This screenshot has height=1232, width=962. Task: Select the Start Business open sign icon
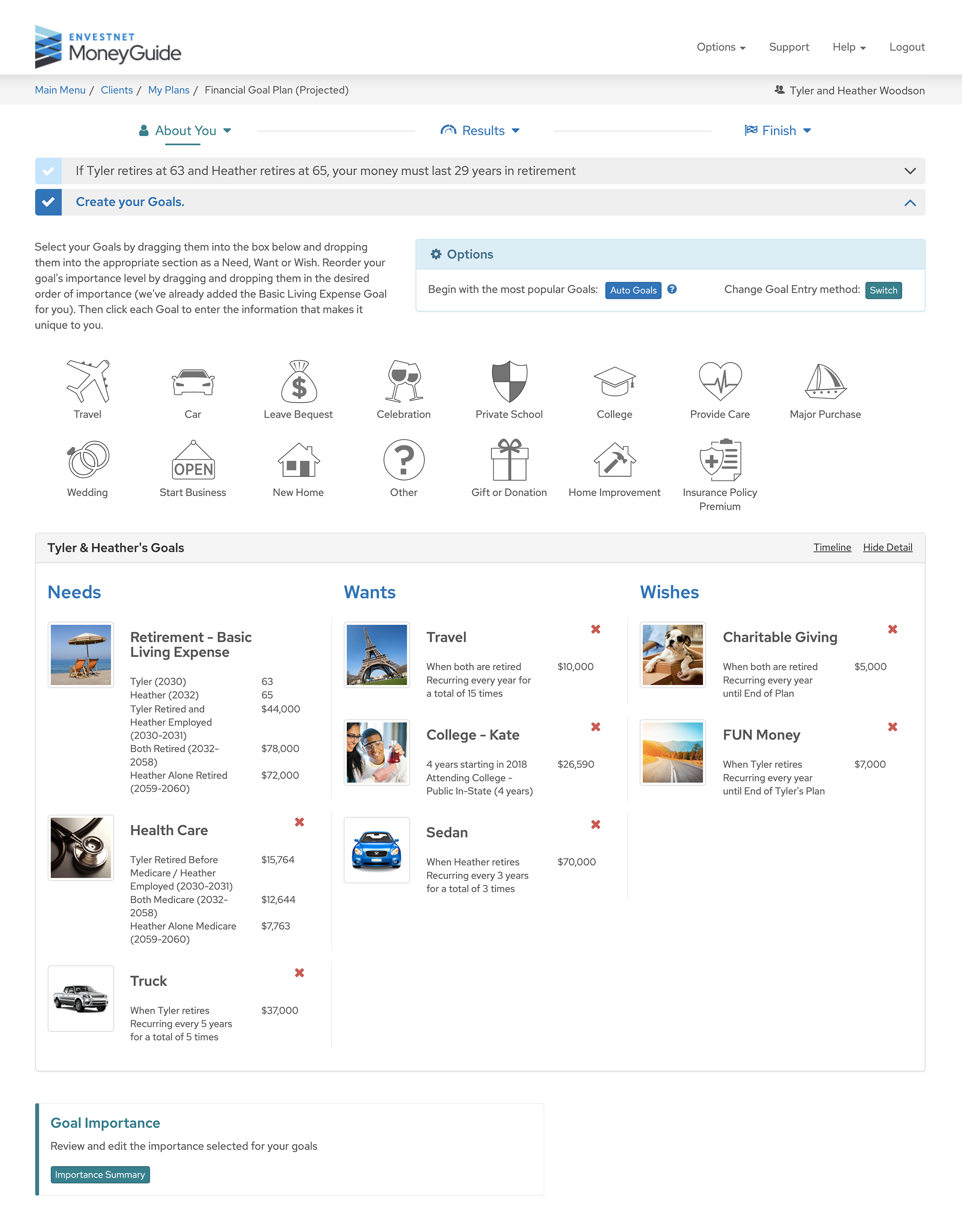pyautogui.click(x=193, y=460)
